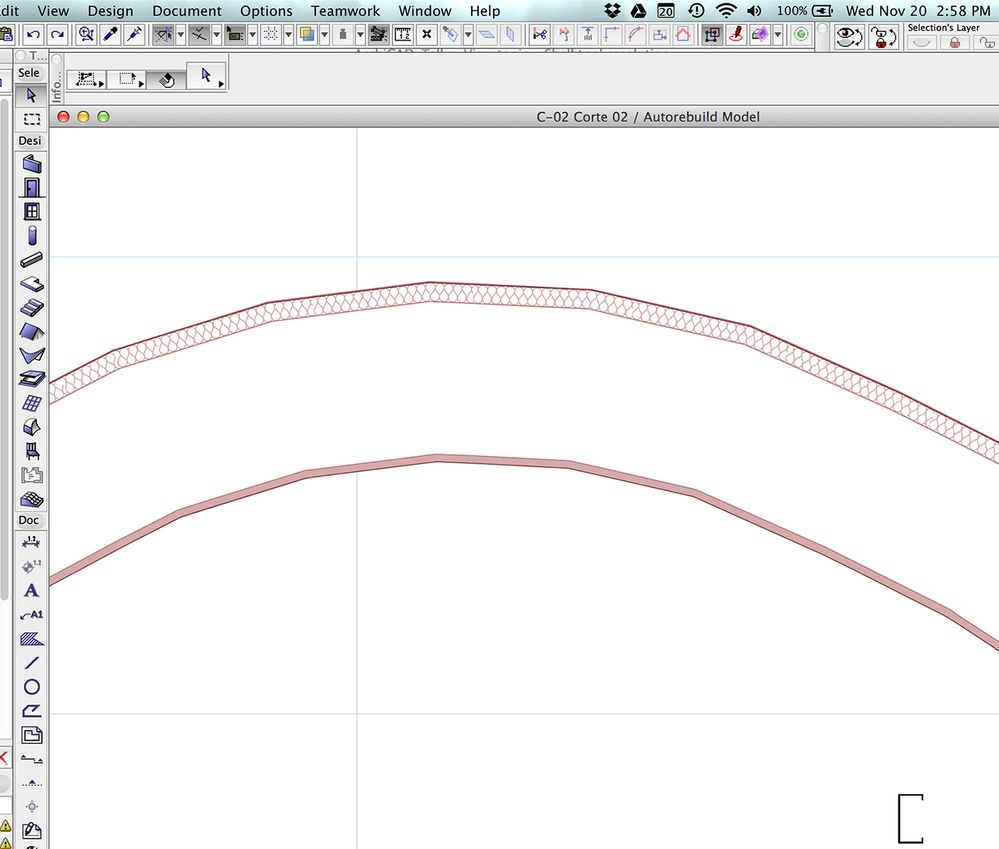Select the Zone tool
This screenshot has width=999, height=849.
click(x=32, y=475)
